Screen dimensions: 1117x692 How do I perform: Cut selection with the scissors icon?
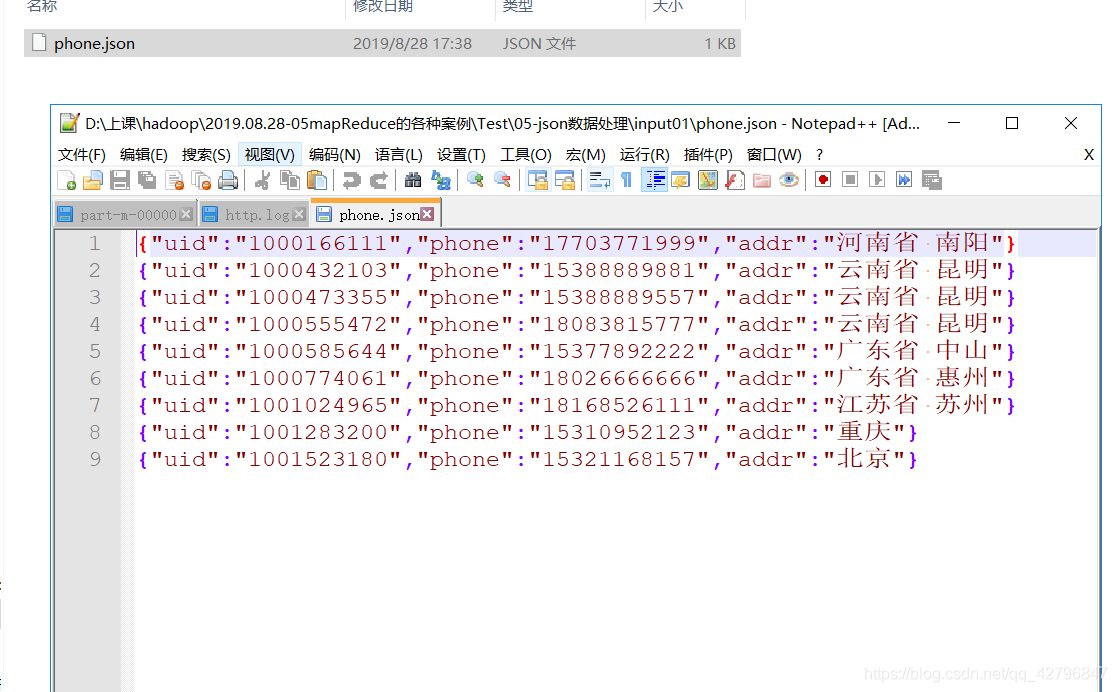click(262, 180)
